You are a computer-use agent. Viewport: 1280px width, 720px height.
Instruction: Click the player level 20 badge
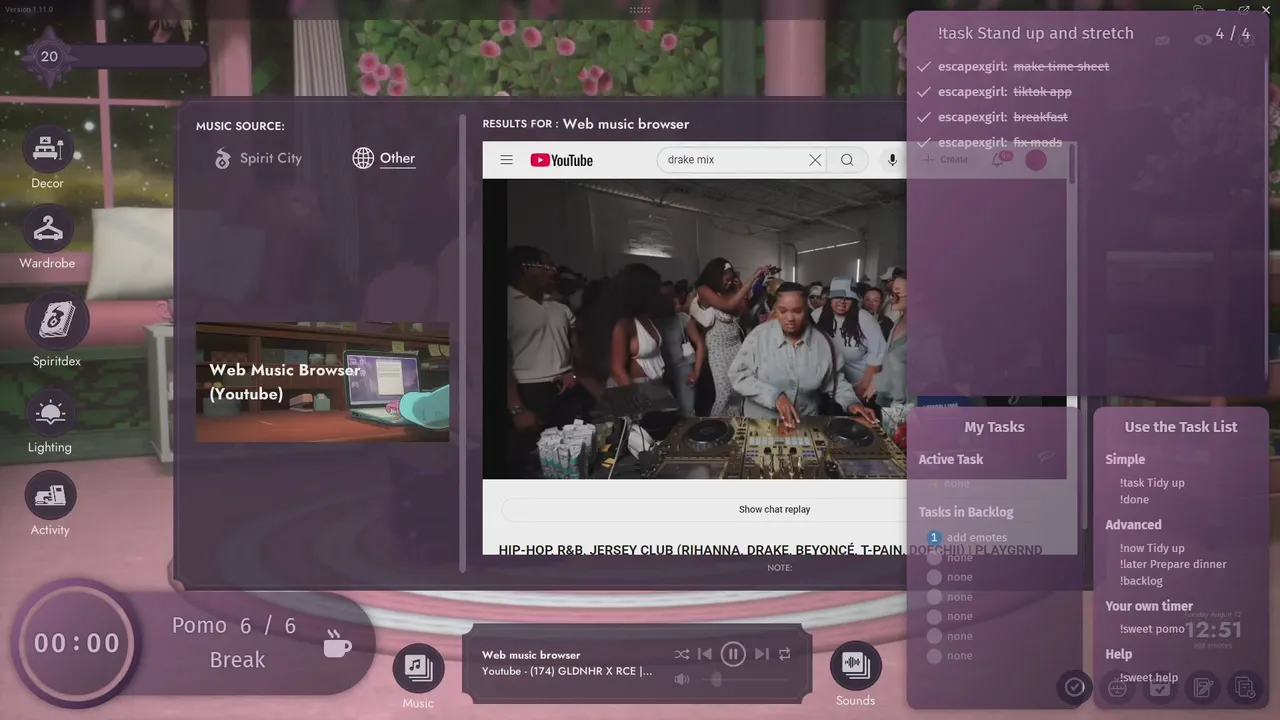49,56
